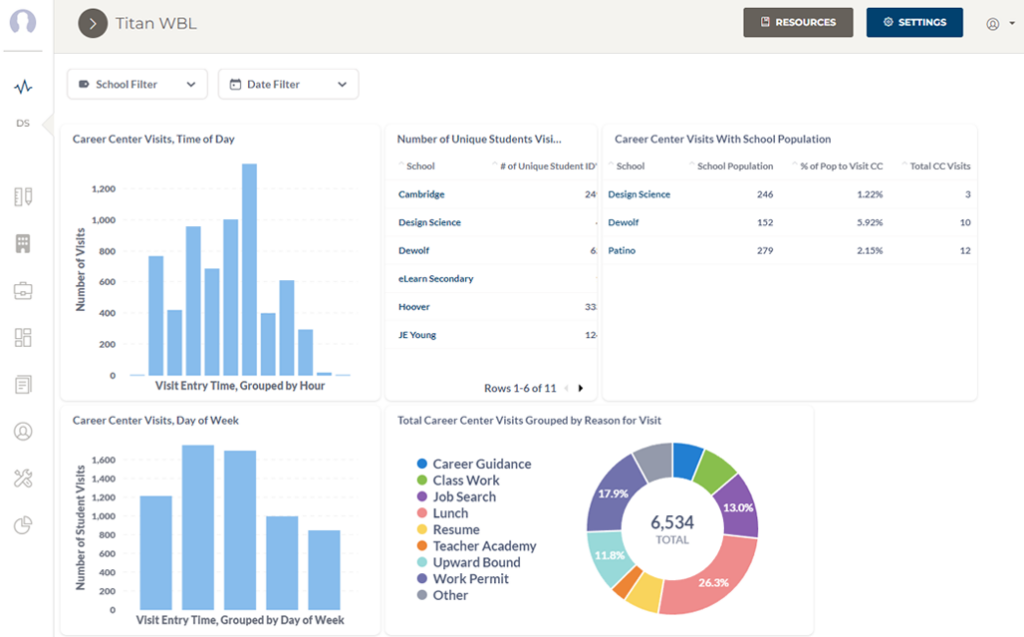Image resolution: width=1024 pixels, height=637 pixels.
Task: Select the DS item in the sidebar
Action: pyautogui.click(x=23, y=124)
